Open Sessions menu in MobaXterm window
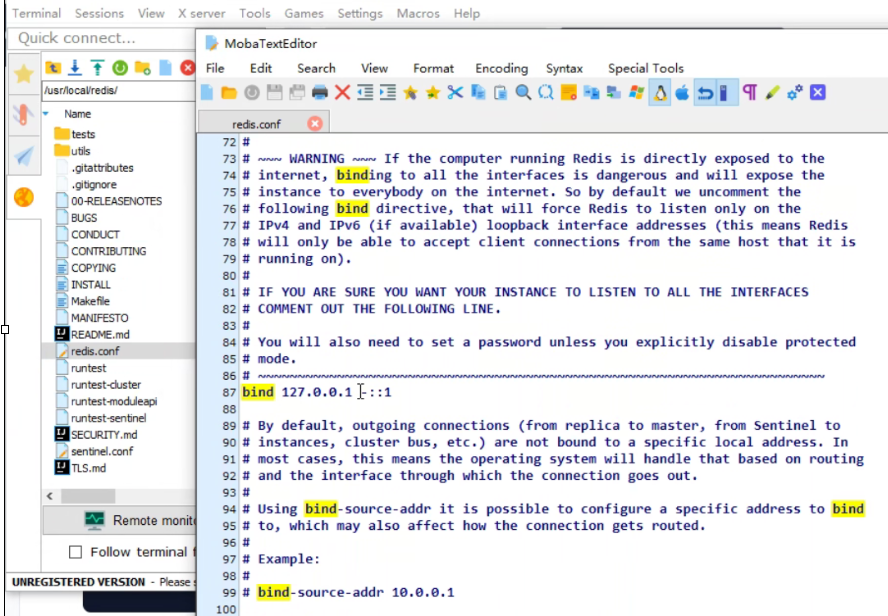Image resolution: width=888 pixels, height=616 pixels. pos(99,14)
